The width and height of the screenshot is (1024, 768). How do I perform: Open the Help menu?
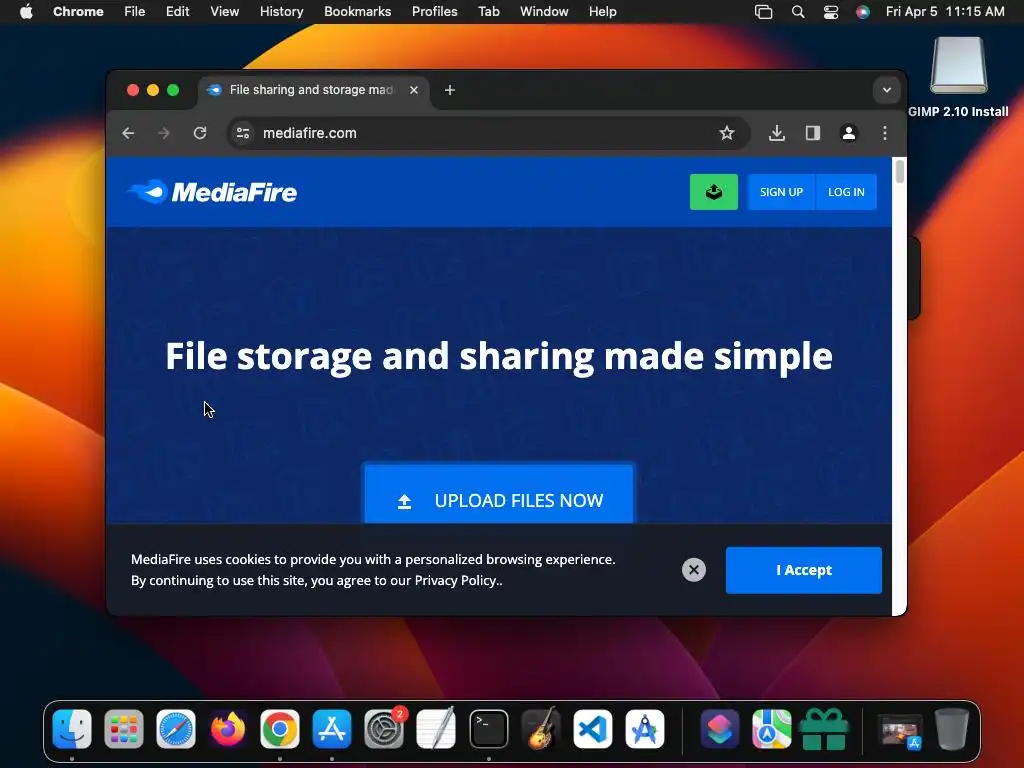pos(602,12)
